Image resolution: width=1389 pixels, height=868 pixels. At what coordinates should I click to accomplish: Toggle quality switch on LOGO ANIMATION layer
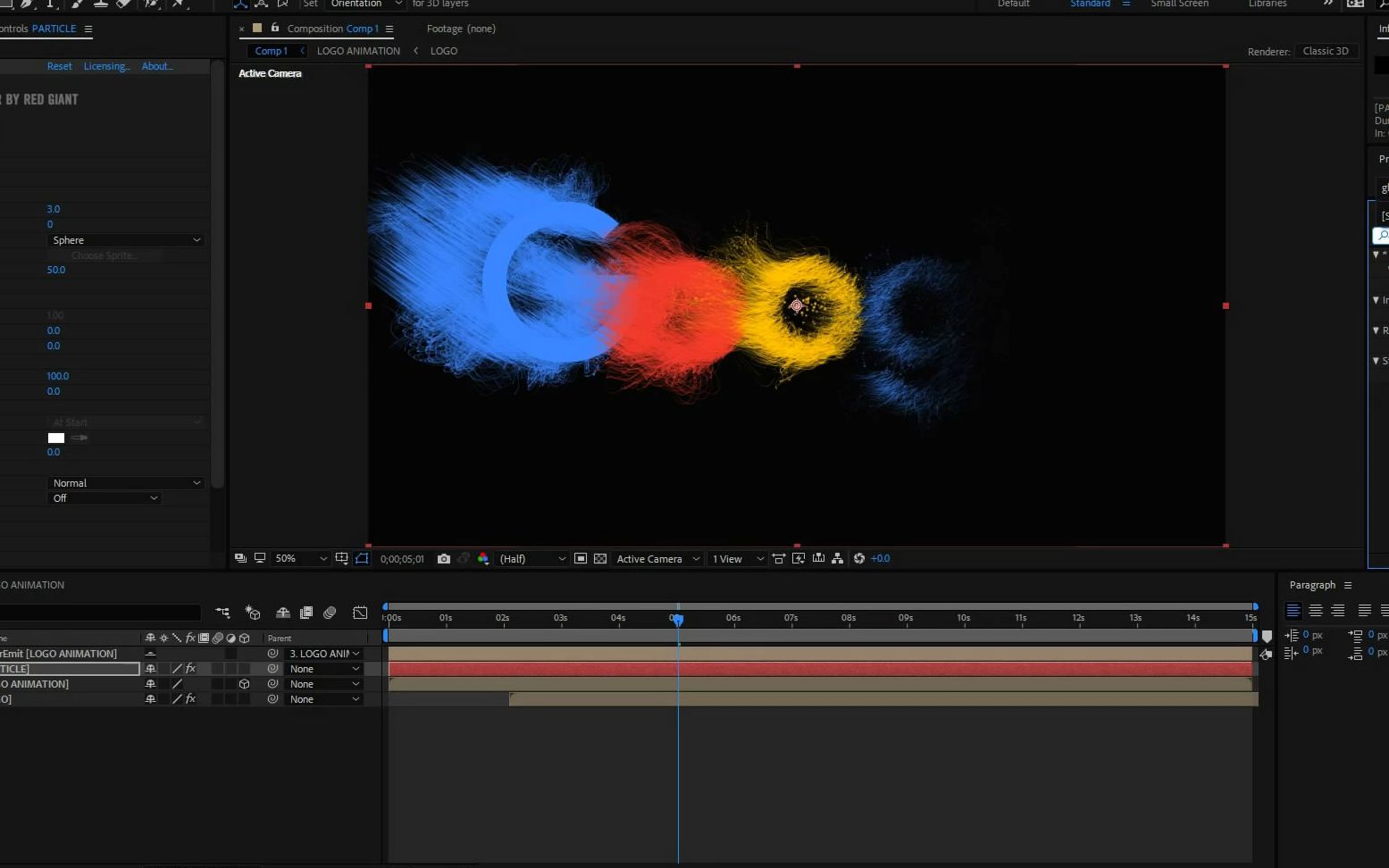tap(177, 684)
